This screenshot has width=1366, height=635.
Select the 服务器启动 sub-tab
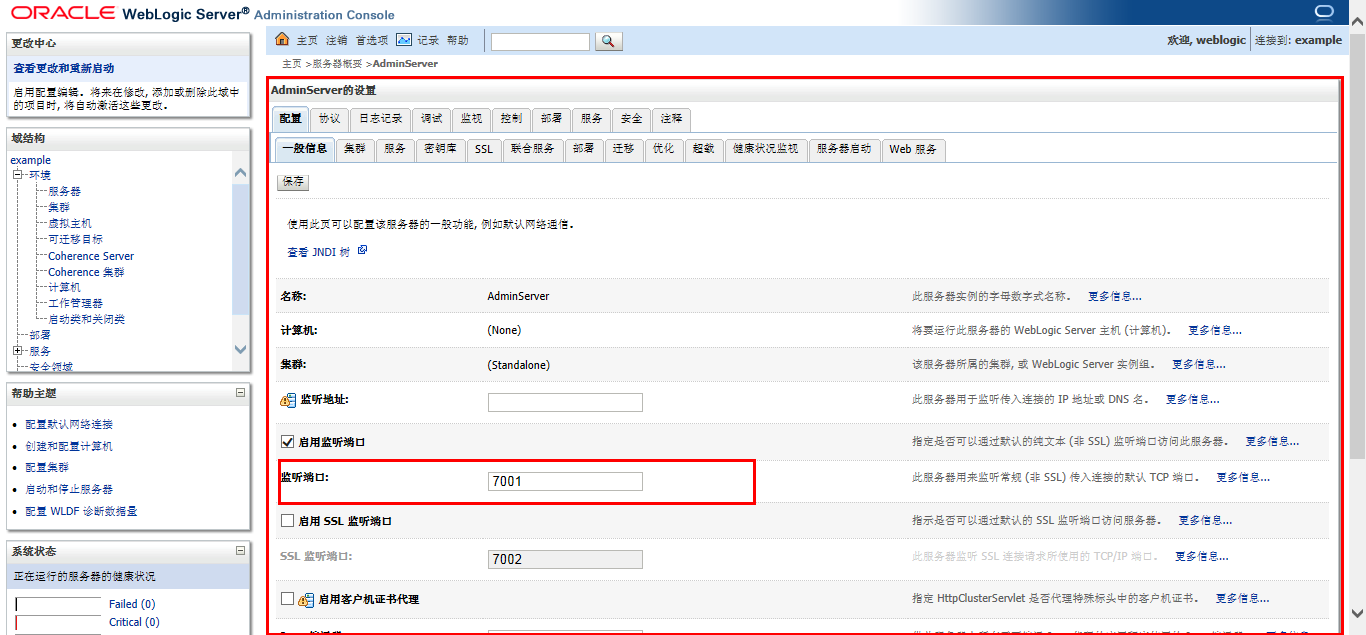(844, 149)
